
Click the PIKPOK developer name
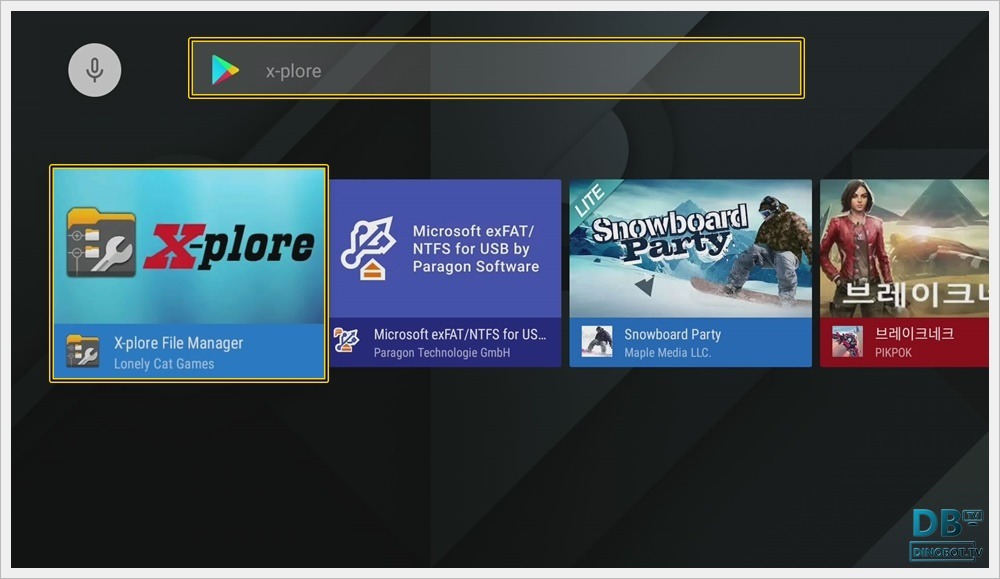click(893, 353)
